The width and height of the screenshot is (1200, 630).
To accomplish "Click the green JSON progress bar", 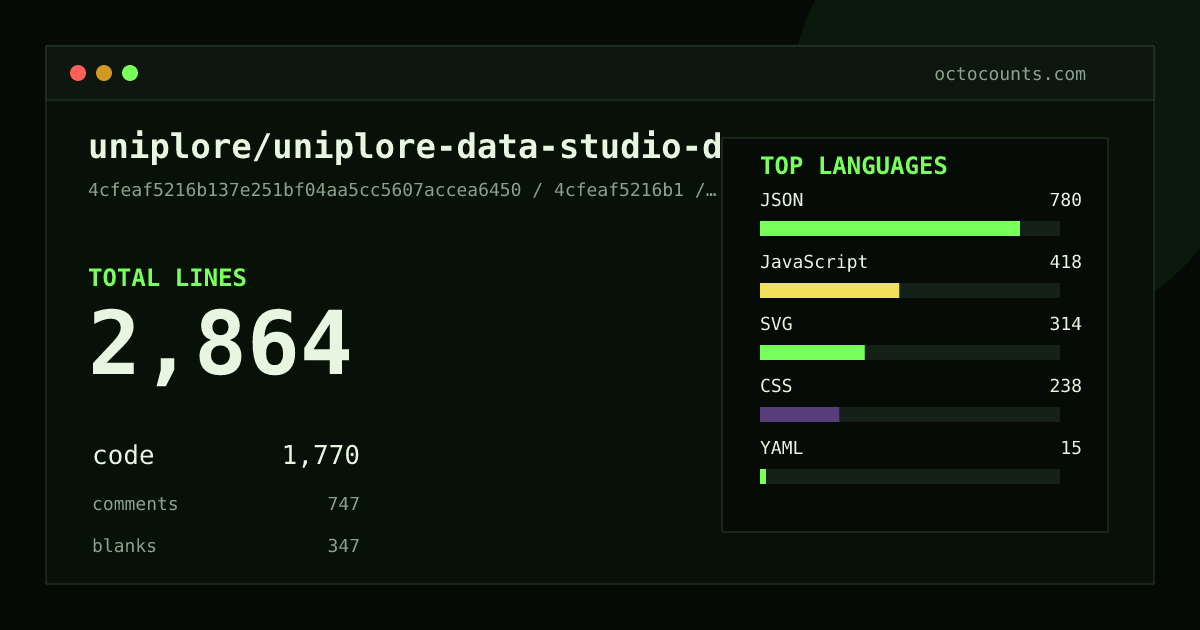I will click(x=890, y=229).
